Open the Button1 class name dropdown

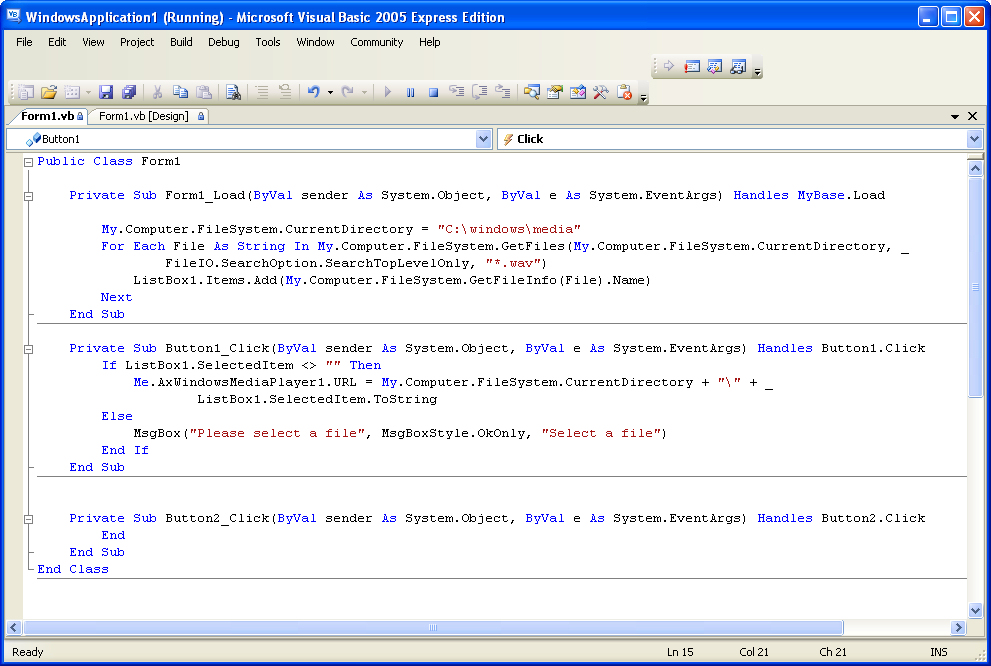point(483,139)
